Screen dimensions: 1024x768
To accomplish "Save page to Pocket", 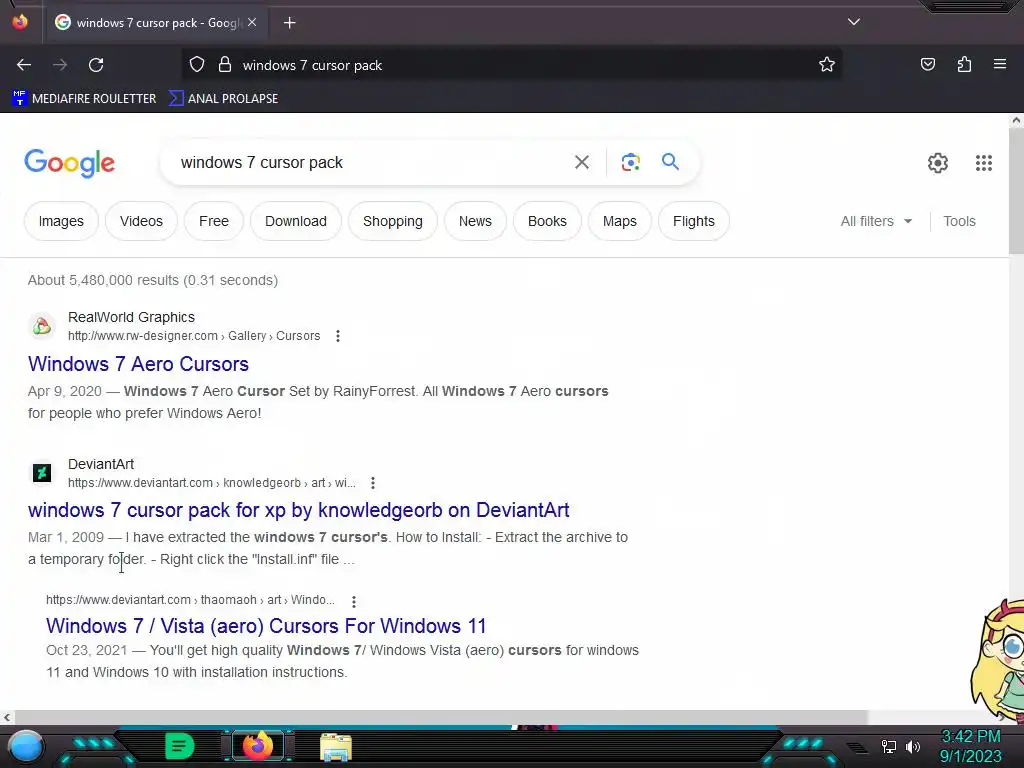I will (928, 64).
